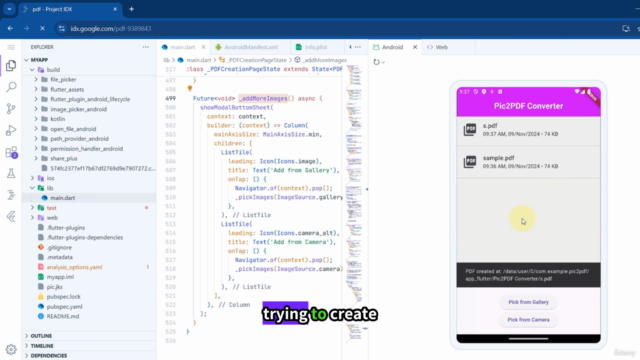Screen dimensions: 640x360
Task: Open a new browser tab
Action: pos(131,9)
